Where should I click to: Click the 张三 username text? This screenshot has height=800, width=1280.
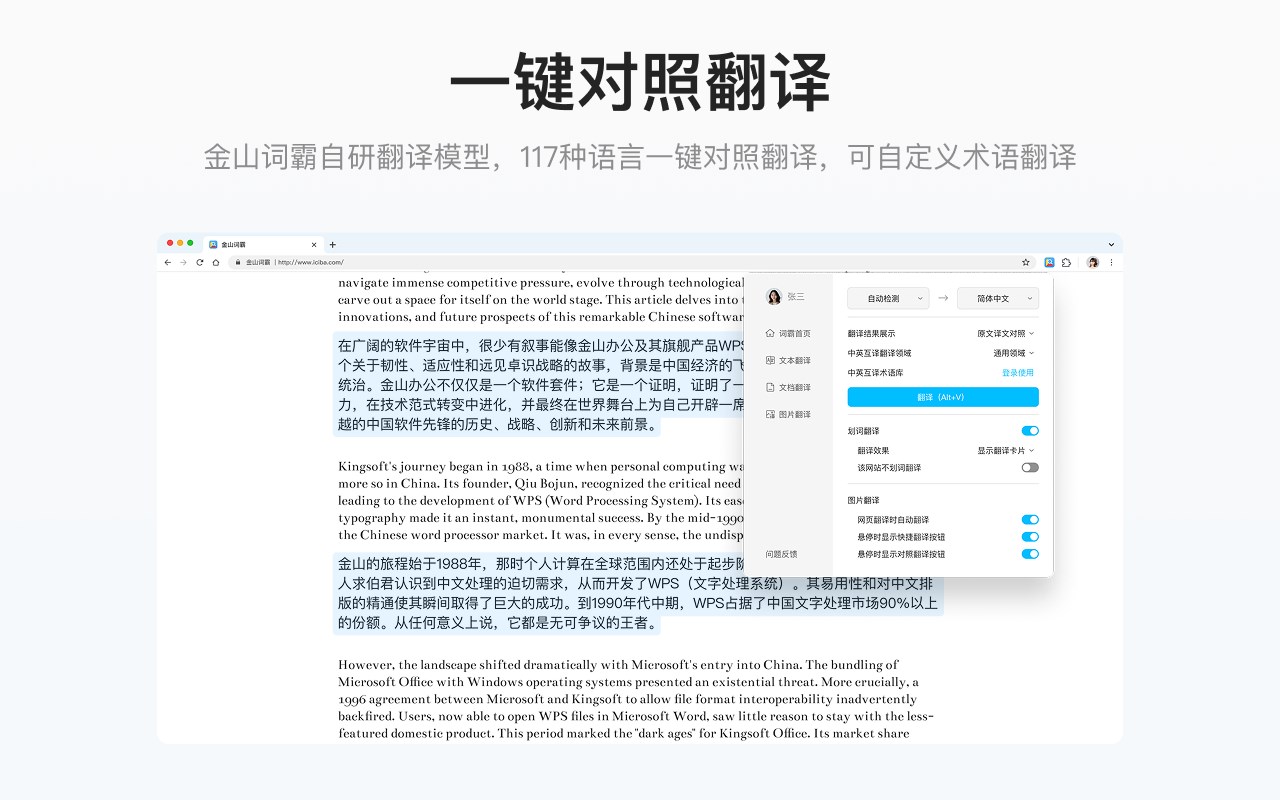pyautogui.click(x=796, y=297)
